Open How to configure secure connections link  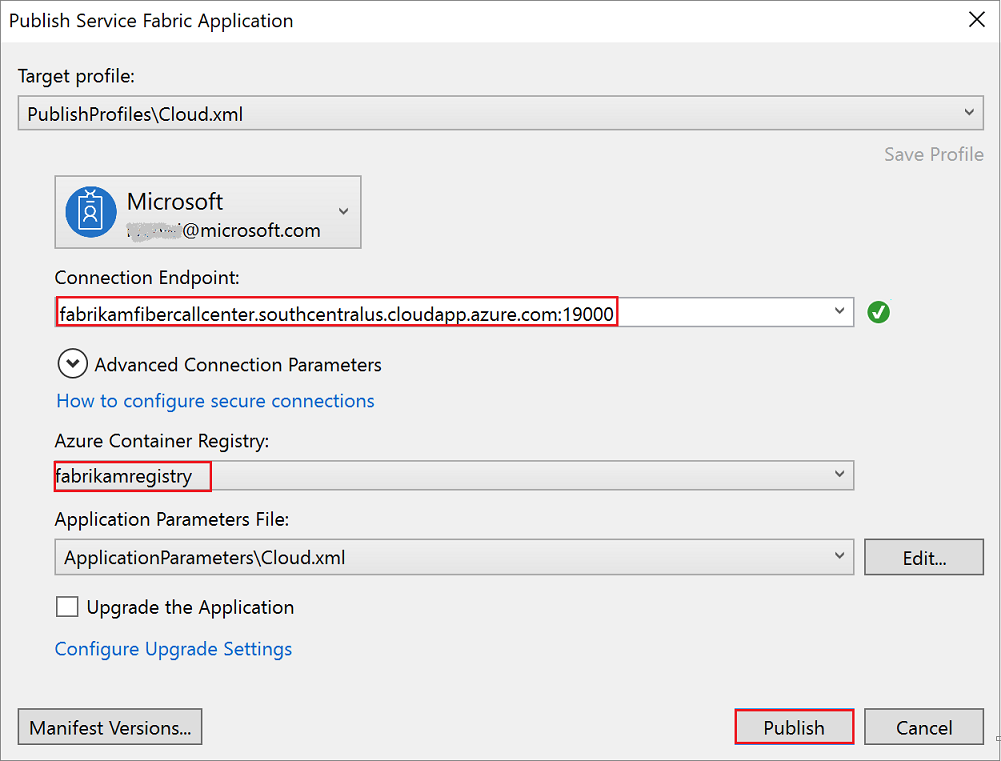(215, 401)
